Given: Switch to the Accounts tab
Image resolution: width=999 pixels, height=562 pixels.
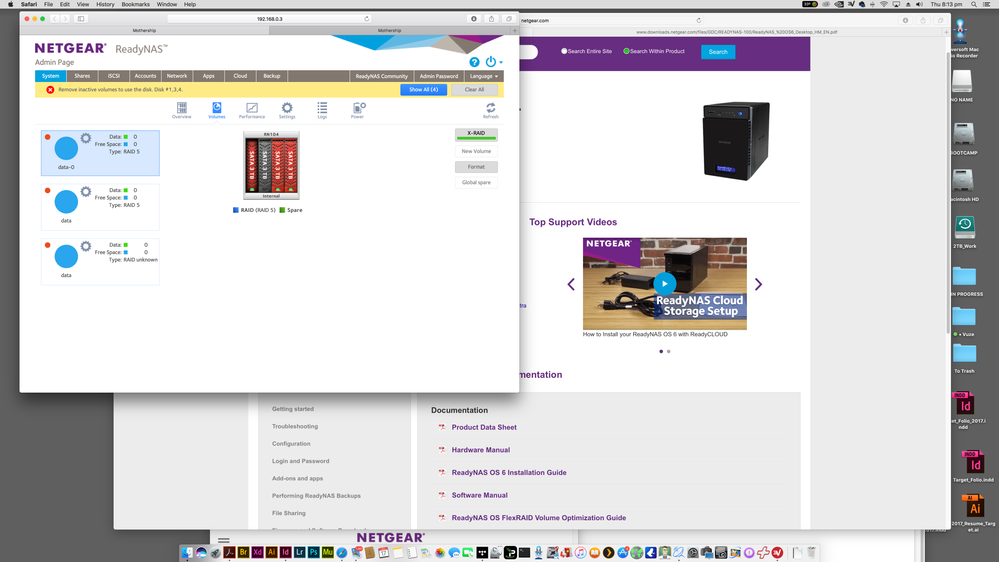Looking at the screenshot, I should pos(145,76).
